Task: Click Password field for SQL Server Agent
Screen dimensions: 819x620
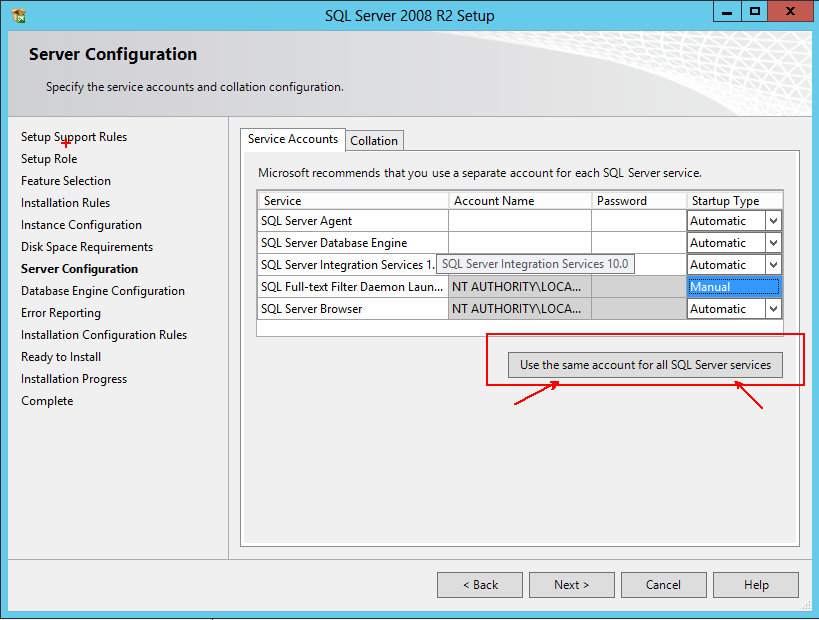Action: click(639, 221)
